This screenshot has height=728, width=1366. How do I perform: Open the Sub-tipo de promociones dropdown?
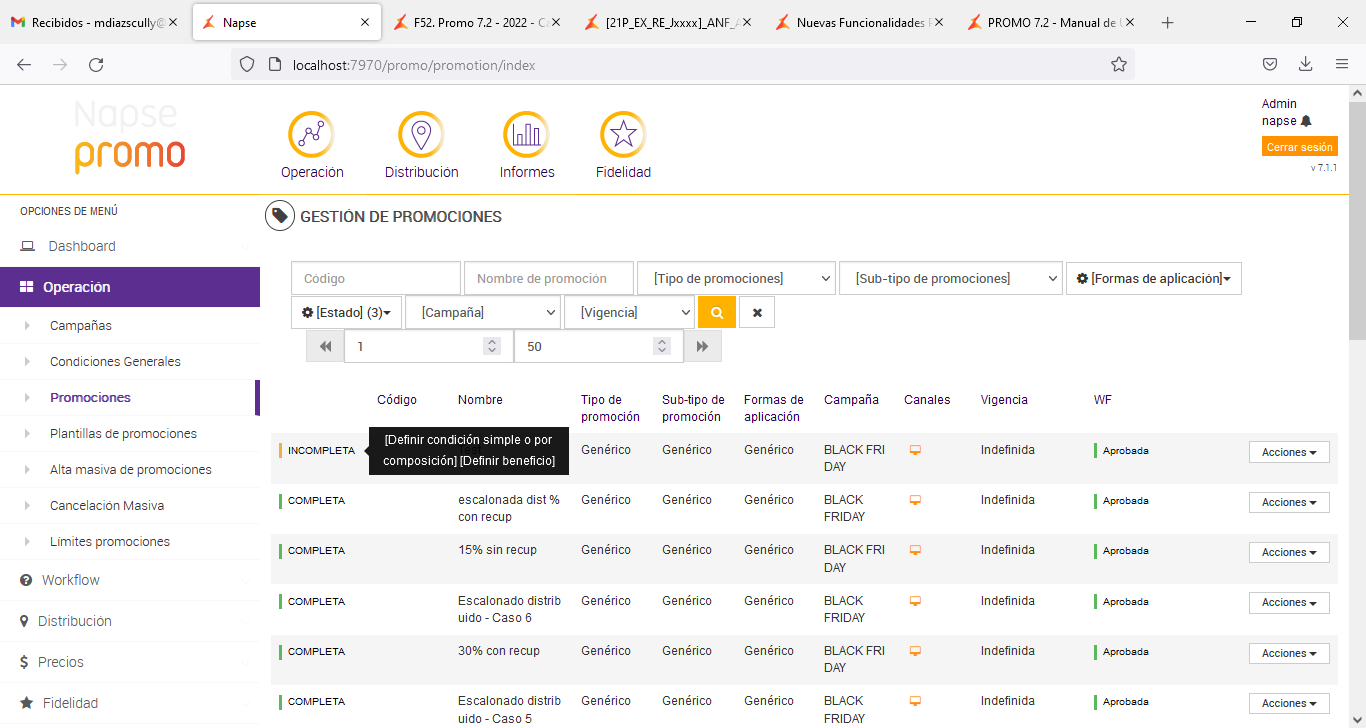tap(950, 278)
